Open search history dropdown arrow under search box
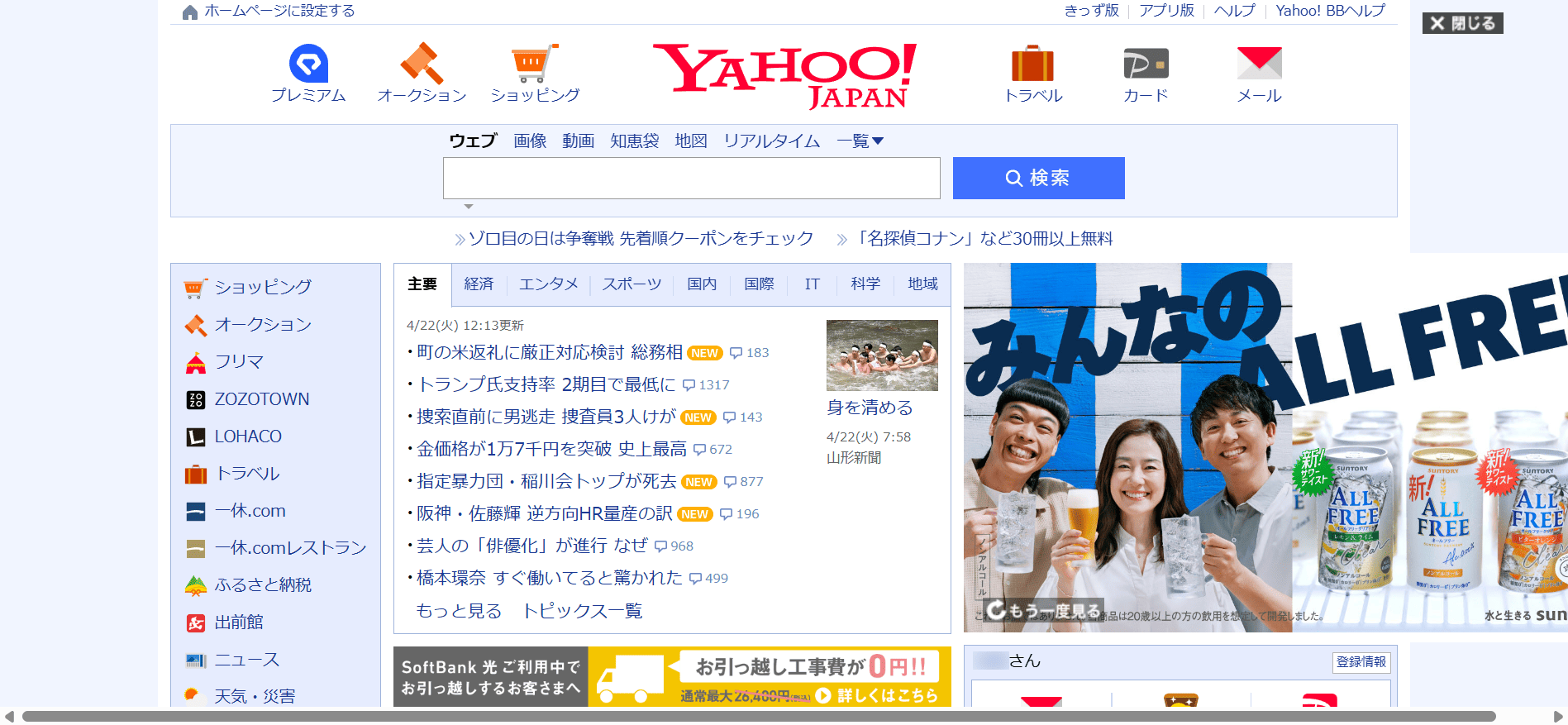 coord(469,206)
